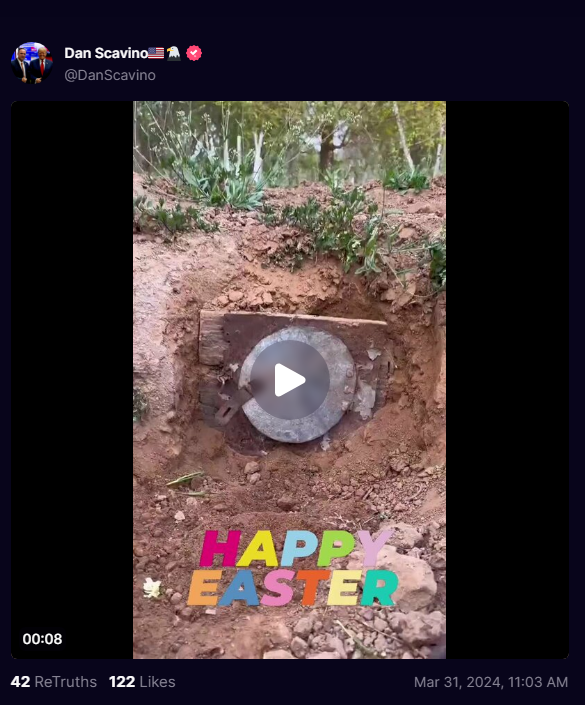Viewport: 585px width, 705px height.
Task: Open the Mar 31, 2024 timestamp permalink
Action: pos(491,682)
